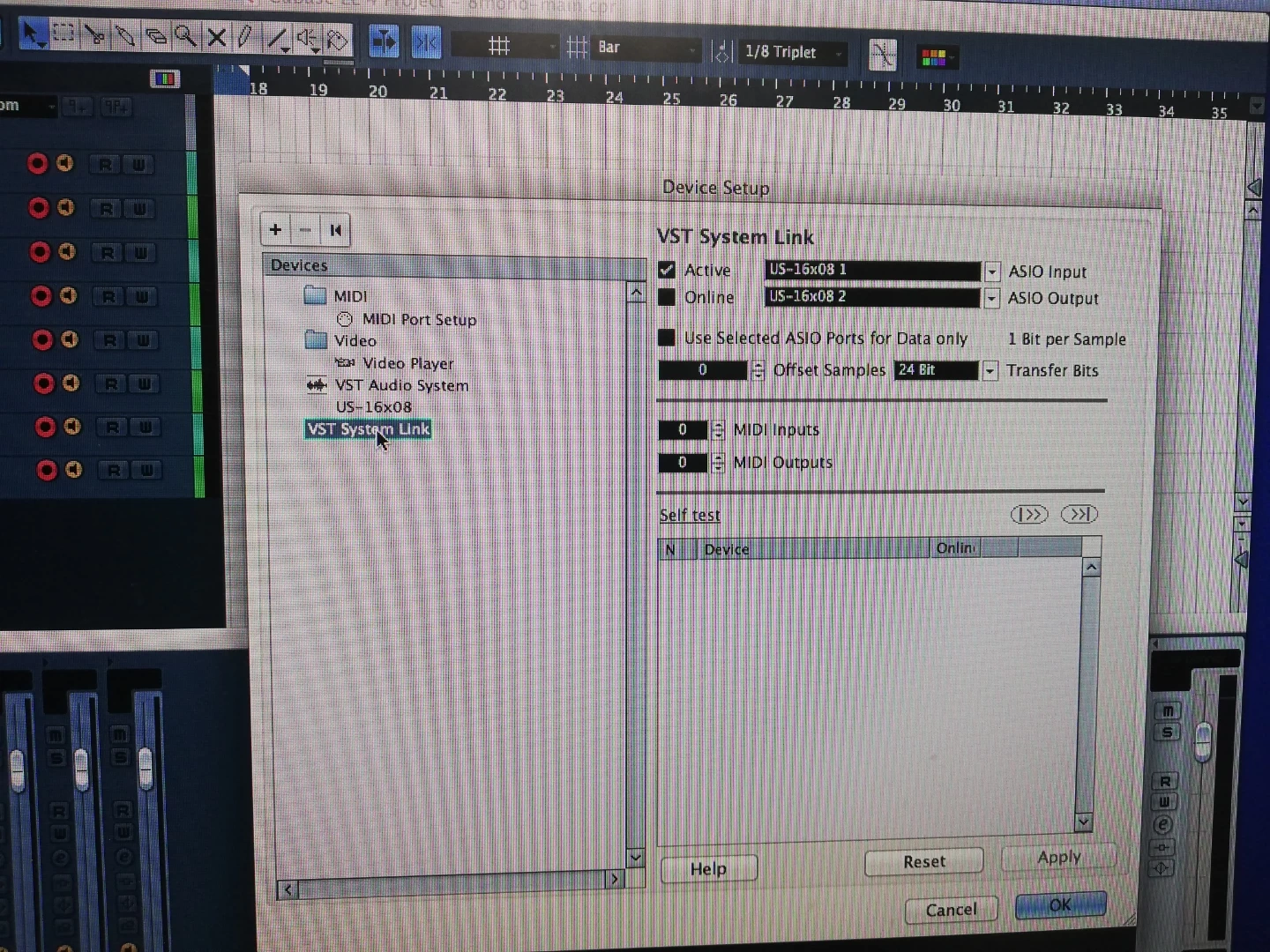This screenshot has height=952, width=1270.
Task: Select the Draw pencil tool
Action: (x=245, y=37)
